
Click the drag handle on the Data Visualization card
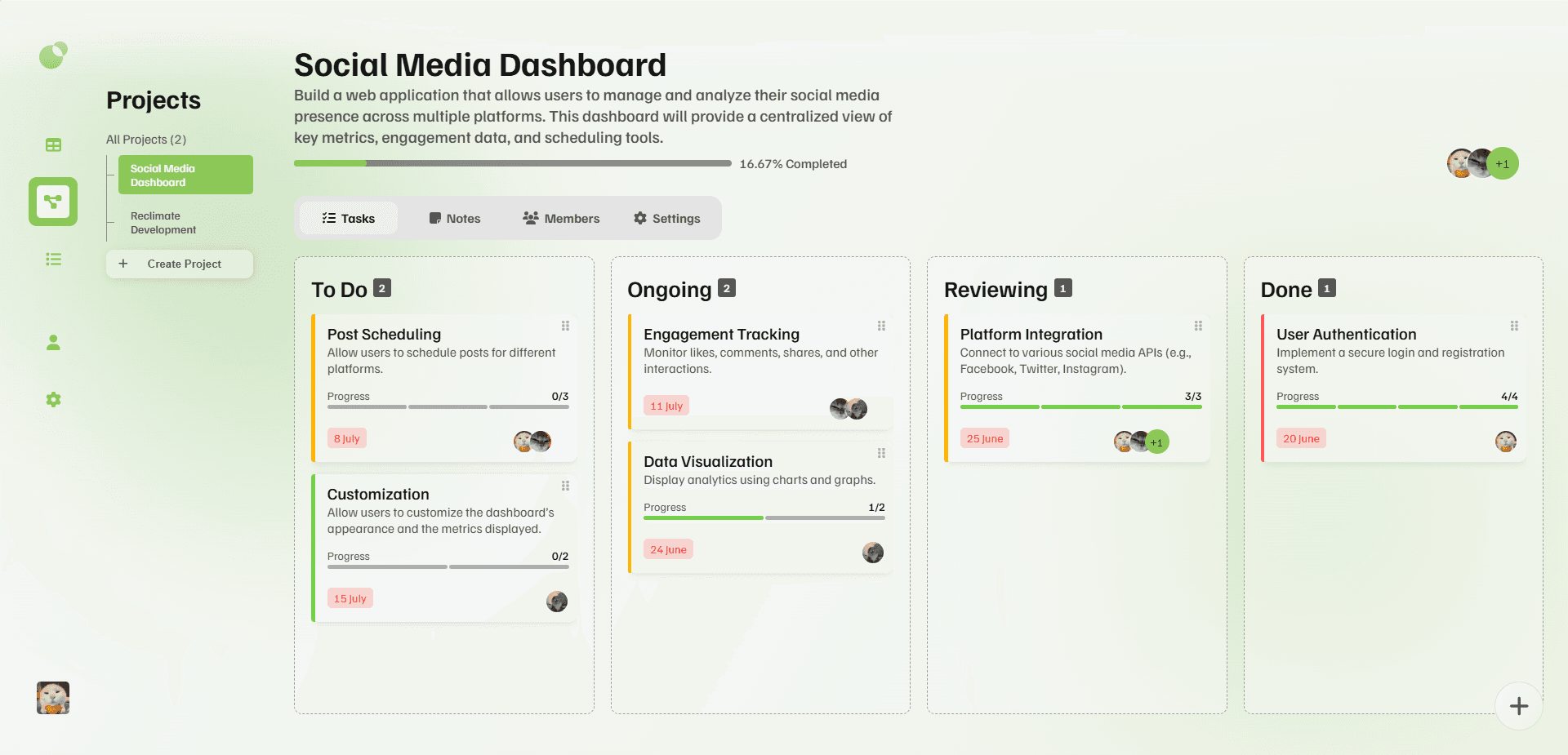click(881, 453)
